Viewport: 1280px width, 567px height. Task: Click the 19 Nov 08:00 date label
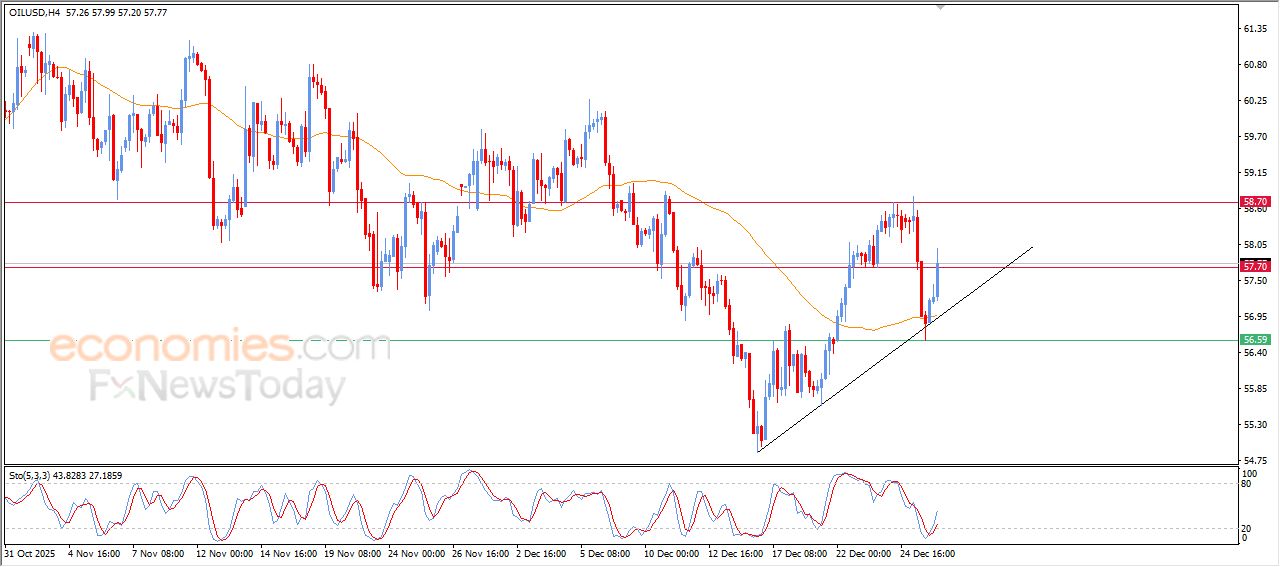click(x=353, y=552)
